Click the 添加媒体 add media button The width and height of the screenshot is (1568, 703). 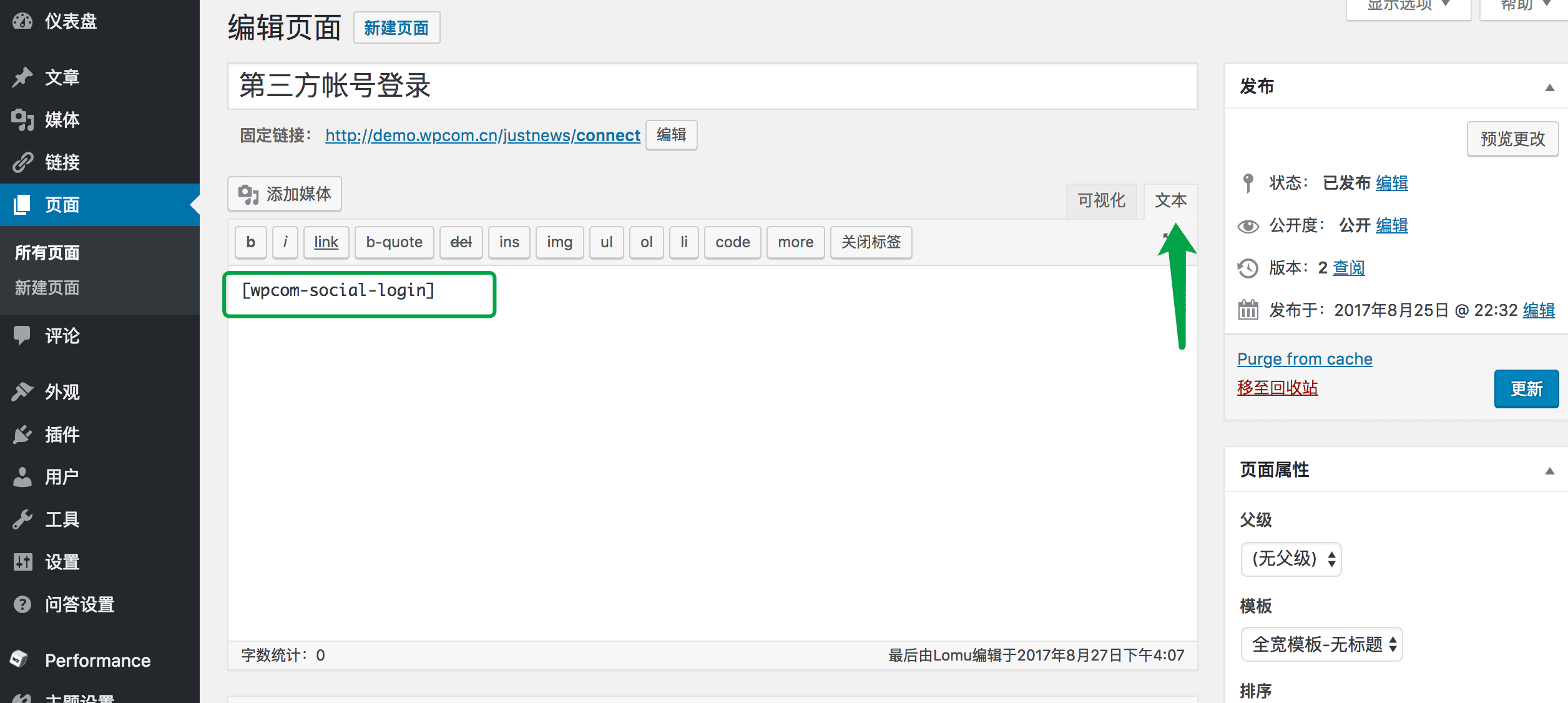coord(284,194)
